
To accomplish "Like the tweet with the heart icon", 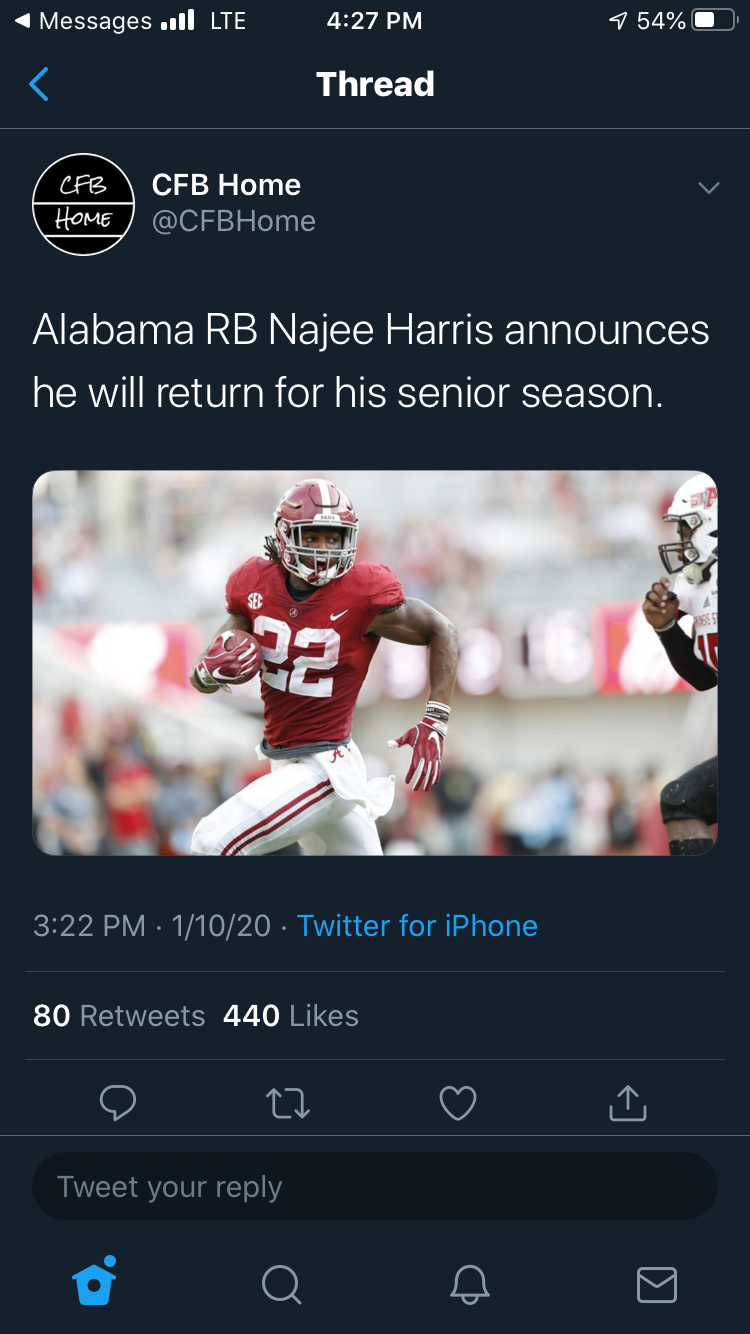I will point(458,1103).
